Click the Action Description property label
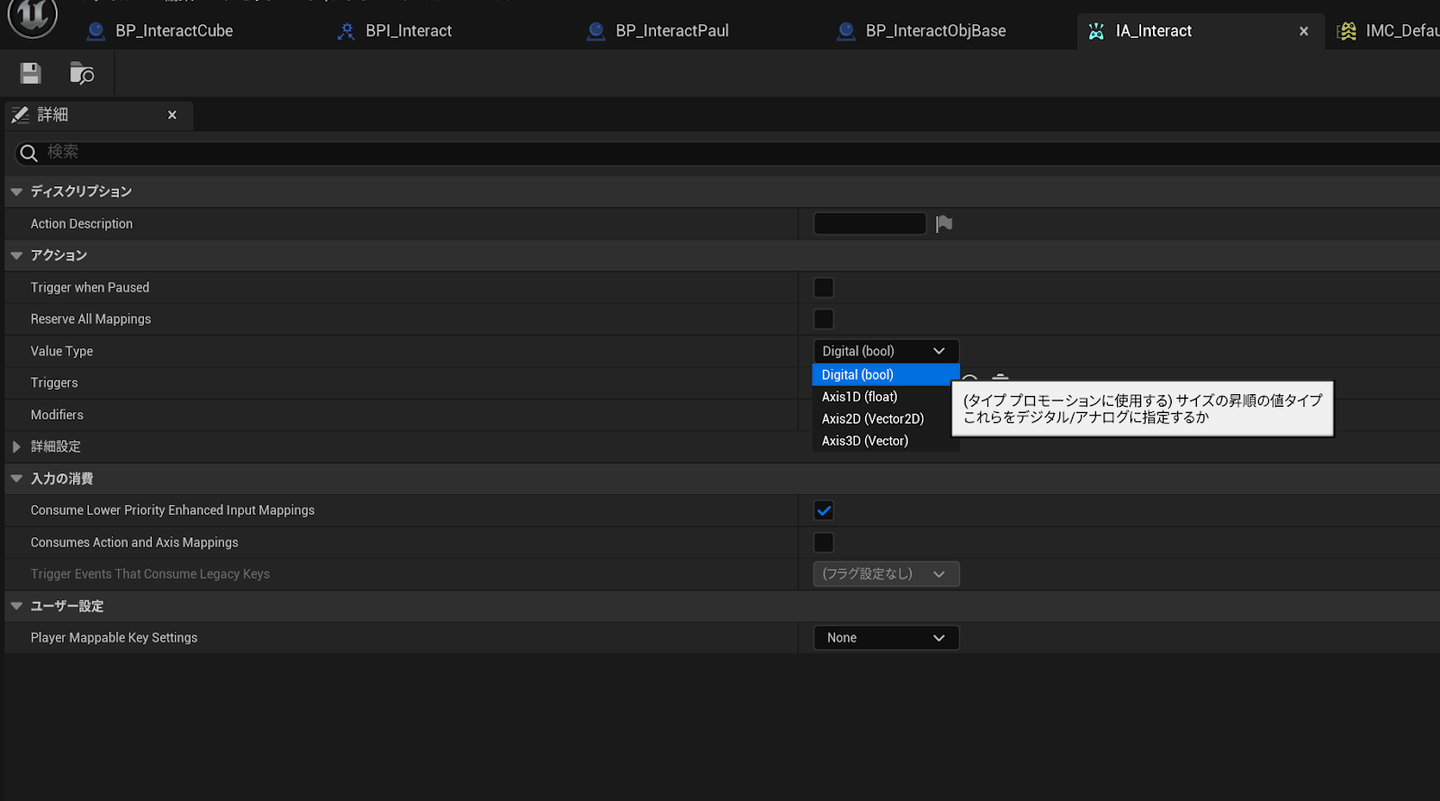 (x=82, y=224)
